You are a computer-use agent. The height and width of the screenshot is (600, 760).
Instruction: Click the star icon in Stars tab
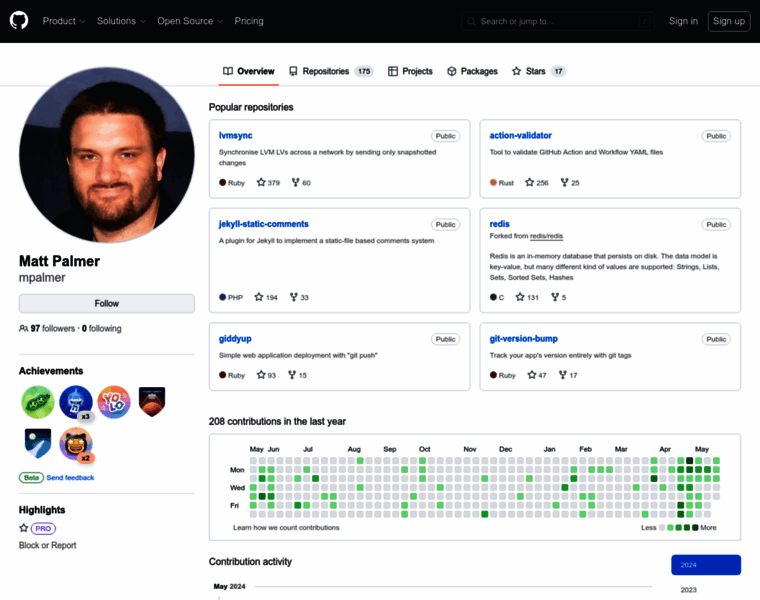517,71
